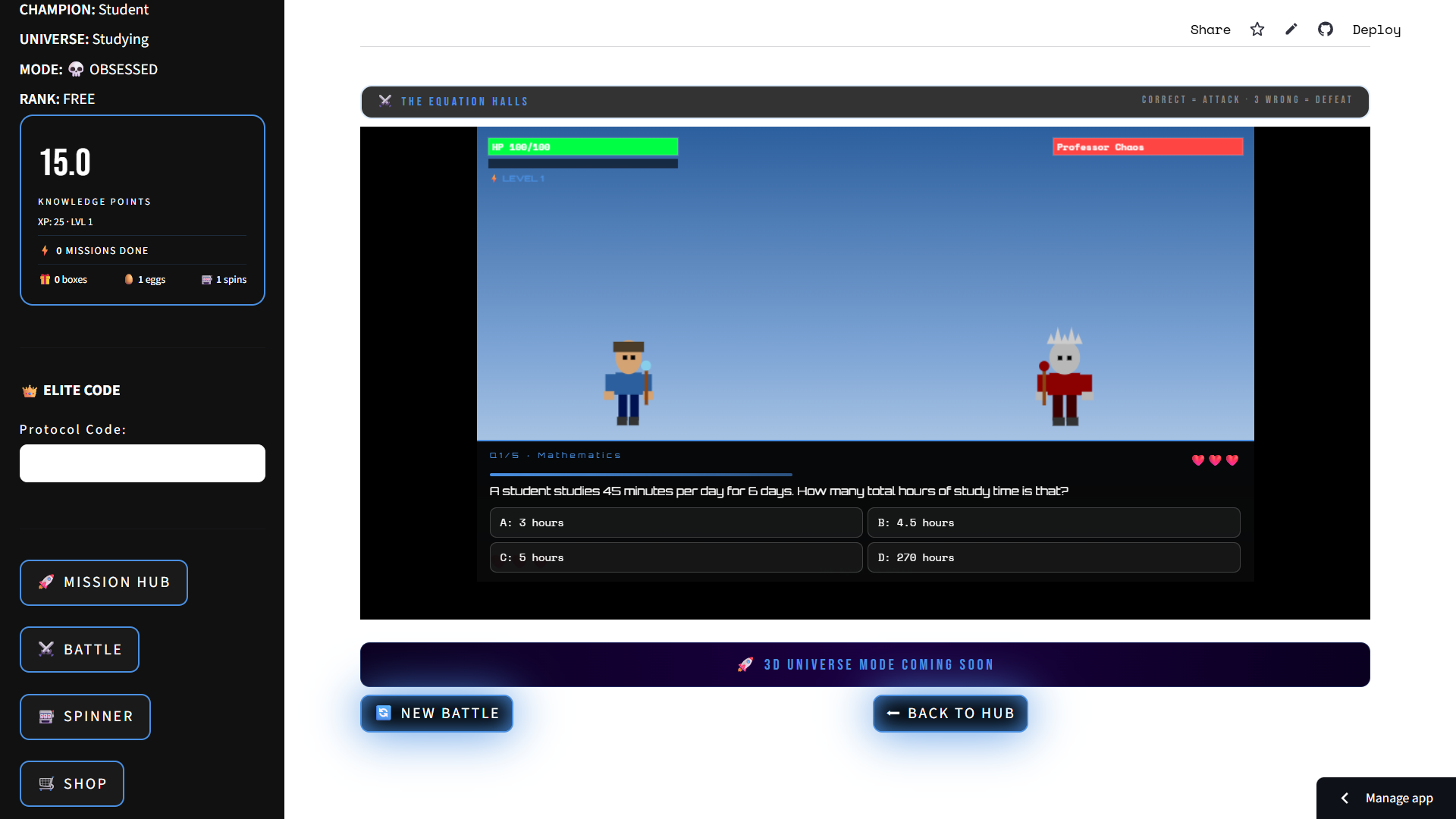The height and width of the screenshot is (819, 1456).
Task: Click the 3D Universe Mode banner
Action: click(864, 665)
